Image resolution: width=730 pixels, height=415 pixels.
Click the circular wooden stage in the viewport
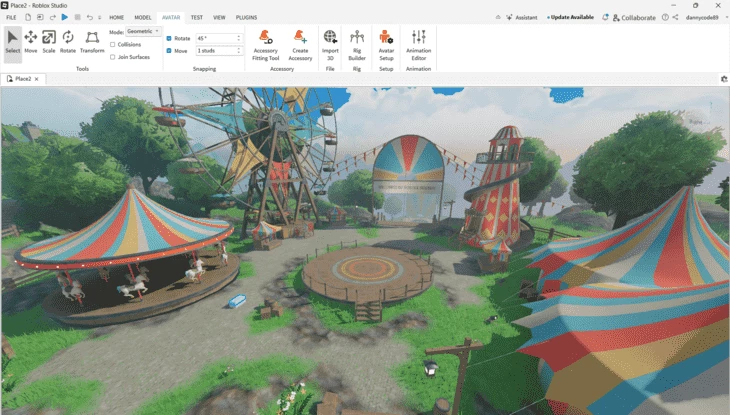(368, 277)
